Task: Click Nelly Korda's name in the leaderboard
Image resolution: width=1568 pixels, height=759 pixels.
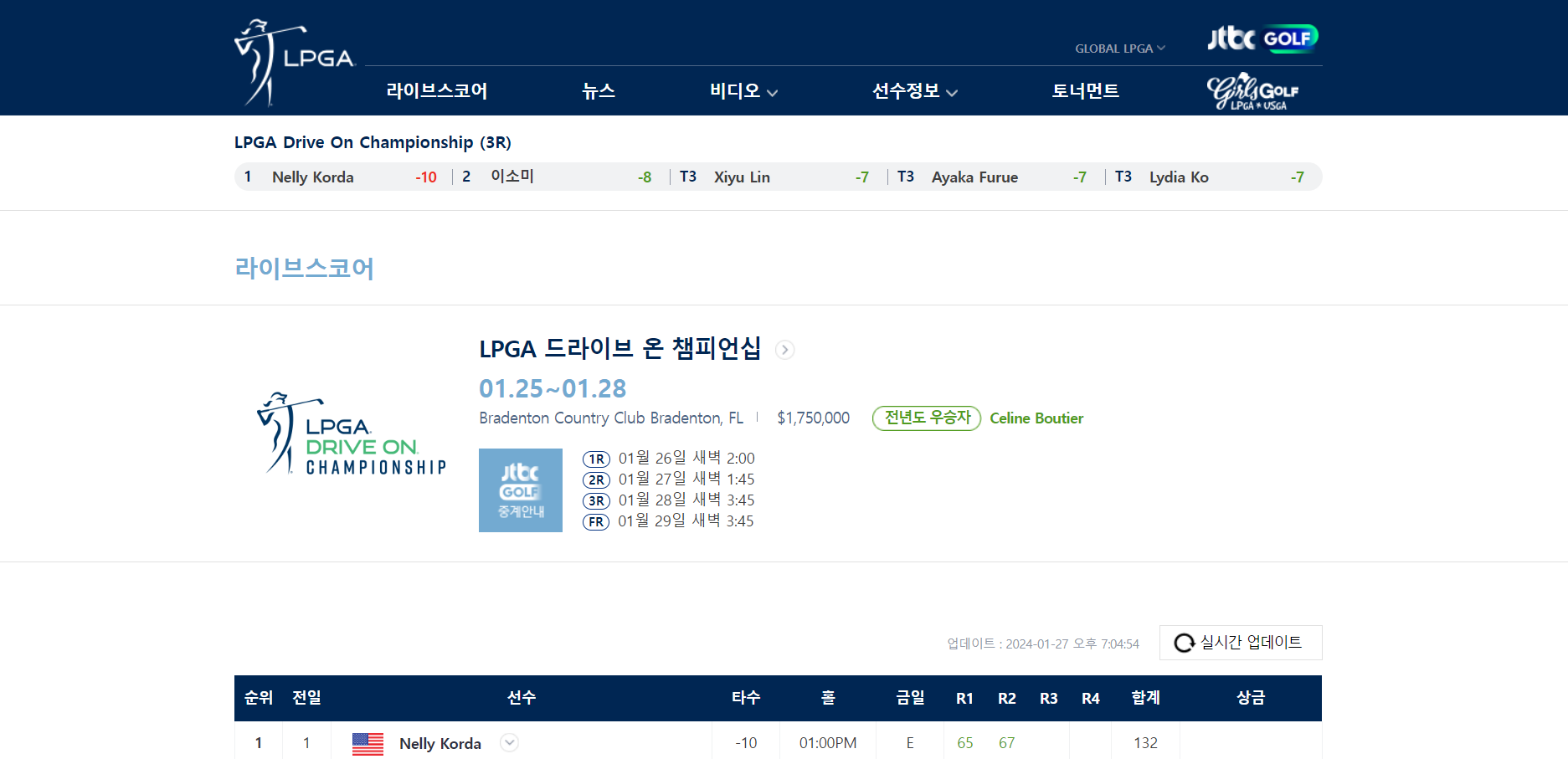Action: coord(440,744)
